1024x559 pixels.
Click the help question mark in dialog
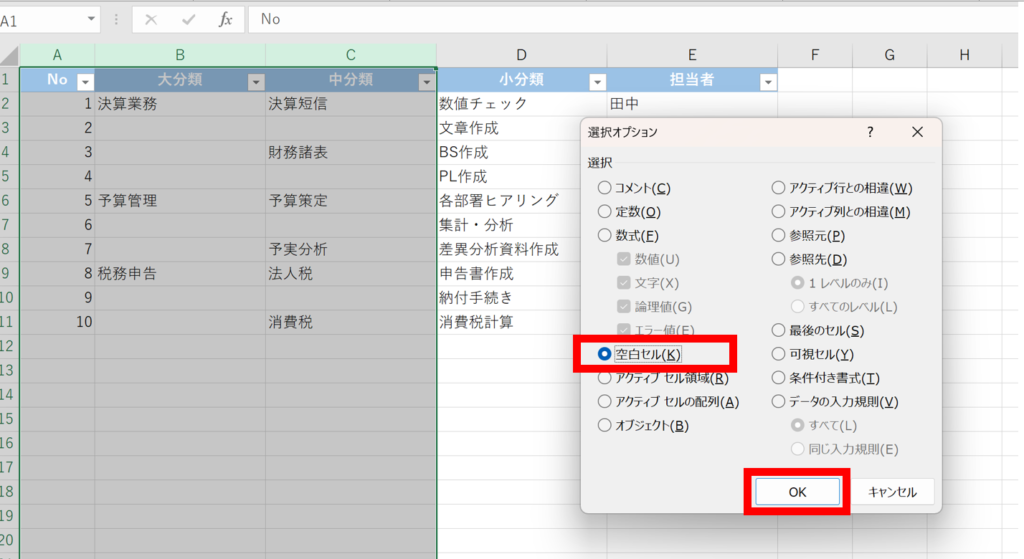[870, 132]
